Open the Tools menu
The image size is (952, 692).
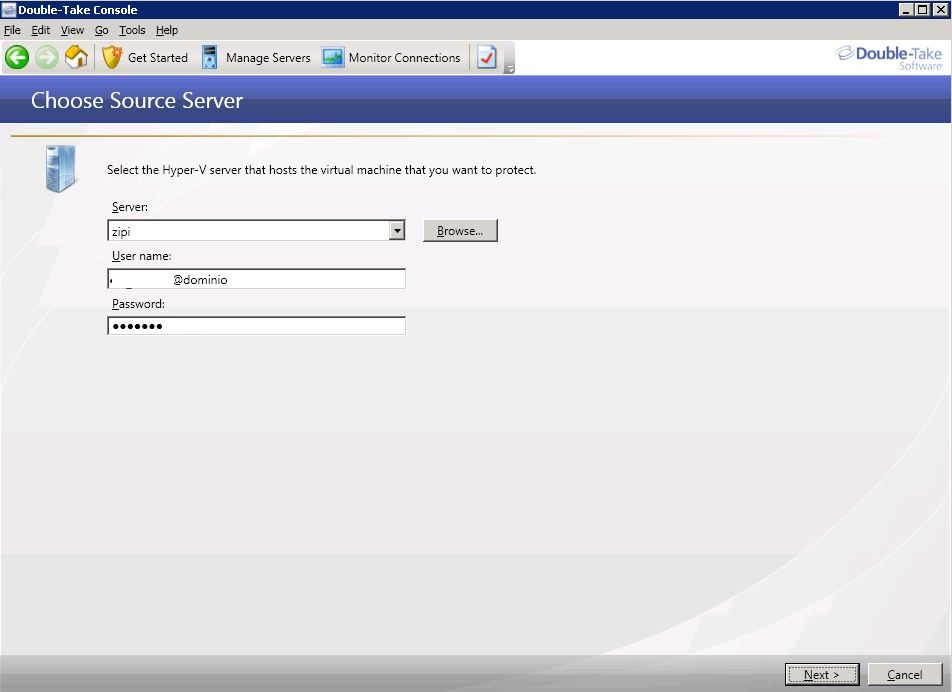click(132, 30)
